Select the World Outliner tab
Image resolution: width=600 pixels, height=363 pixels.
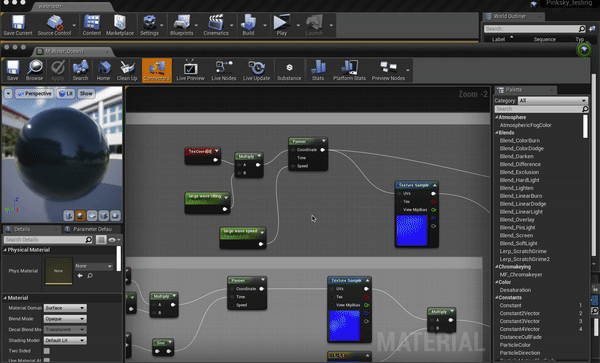pyautogui.click(x=513, y=16)
